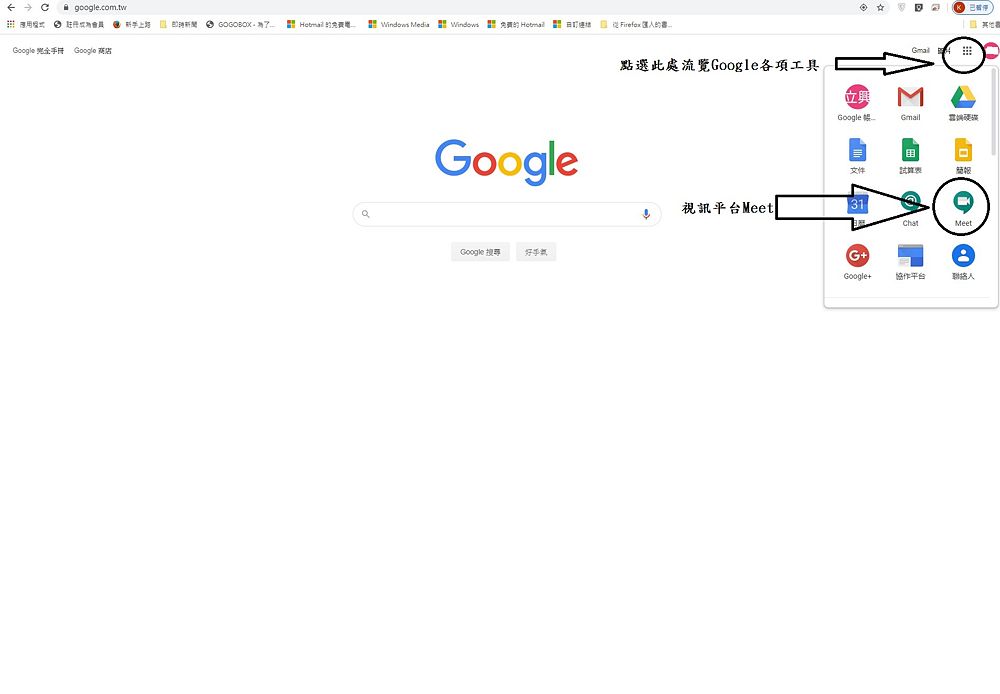The width and height of the screenshot is (1000, 694).
Task: Click the apps panel vertical scrollbar
Action: tap(994, 114)
